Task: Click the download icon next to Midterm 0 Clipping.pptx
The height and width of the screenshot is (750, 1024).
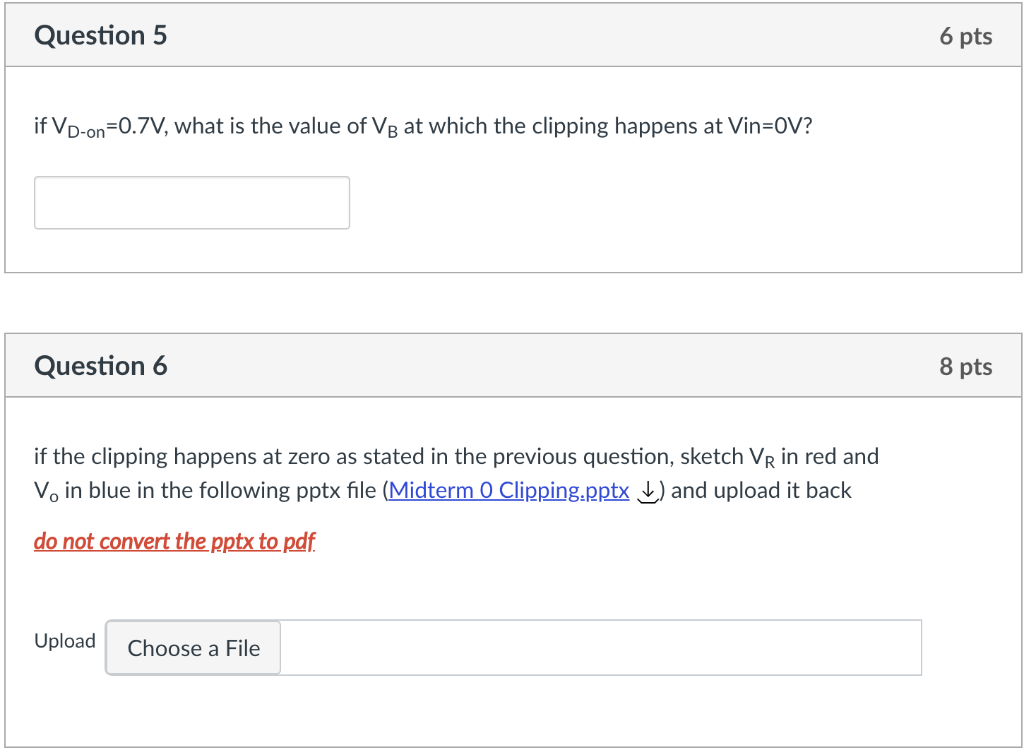Action: pos(647,492)
